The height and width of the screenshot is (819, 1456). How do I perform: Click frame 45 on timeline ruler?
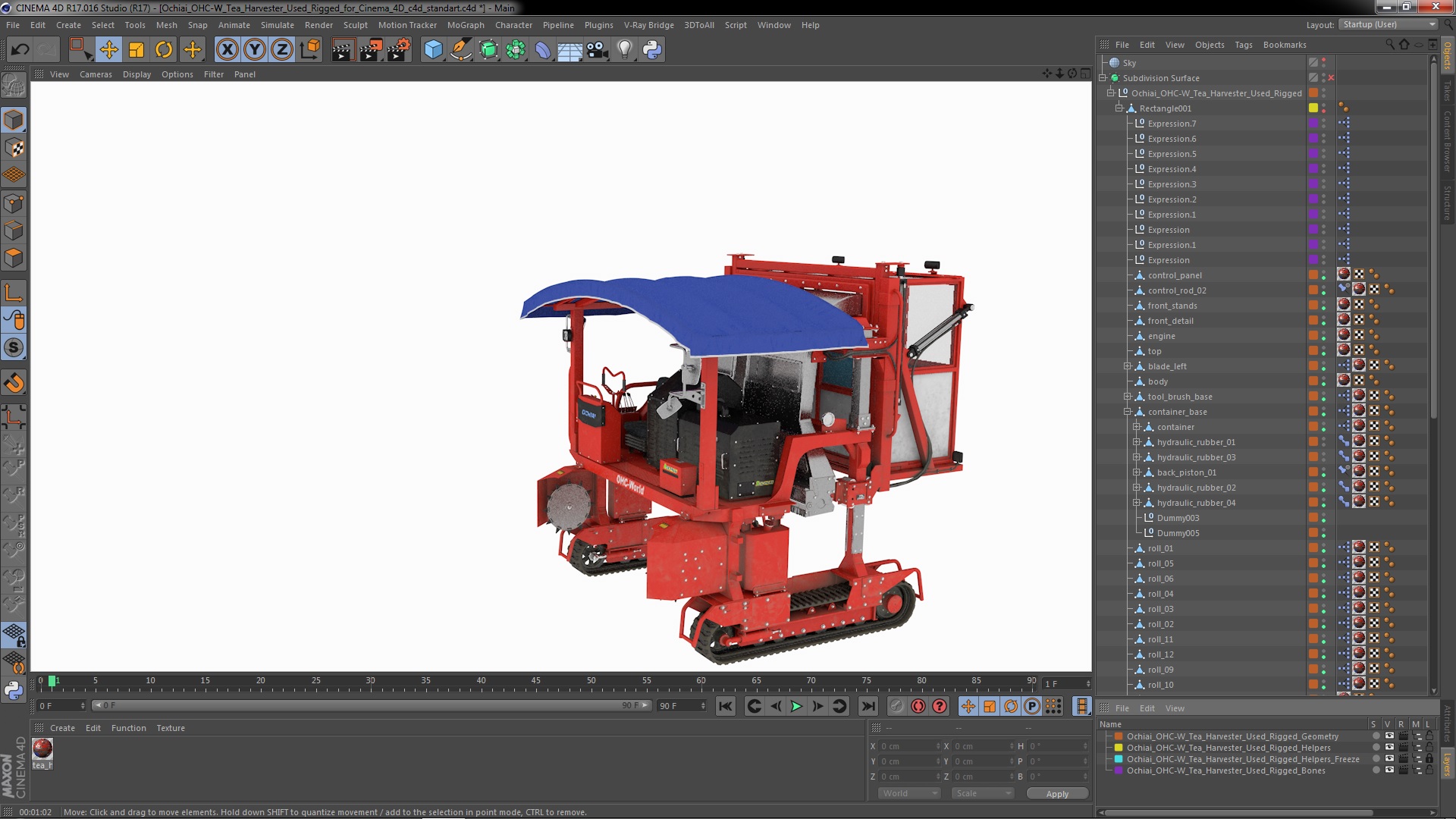coord(535,681)
